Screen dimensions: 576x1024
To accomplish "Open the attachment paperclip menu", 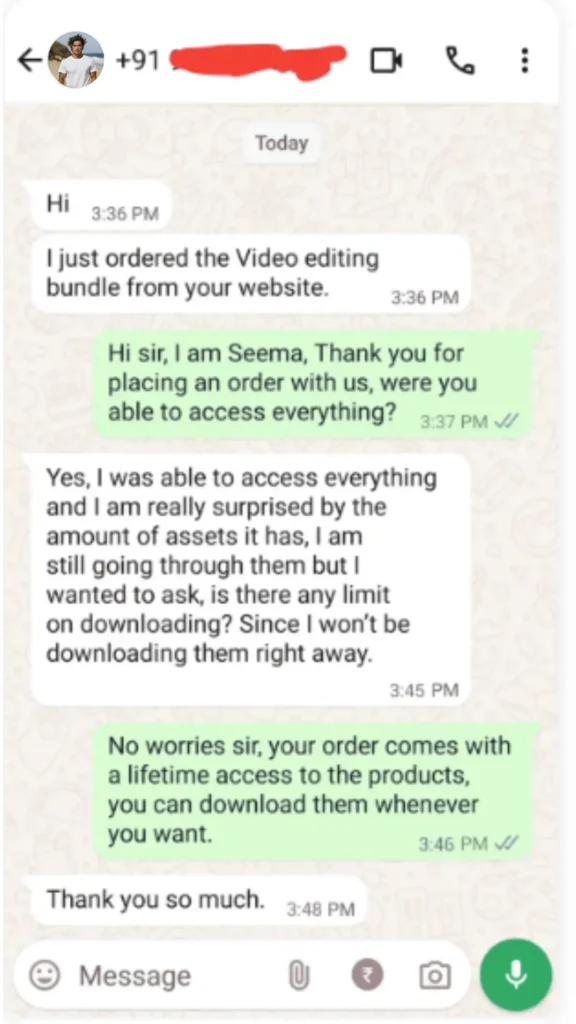I will (298, 976).
